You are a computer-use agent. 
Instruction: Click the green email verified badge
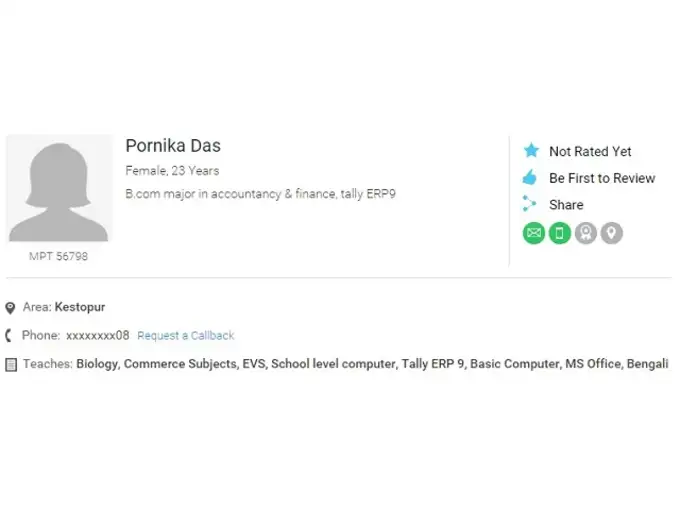tap(534, 233)
